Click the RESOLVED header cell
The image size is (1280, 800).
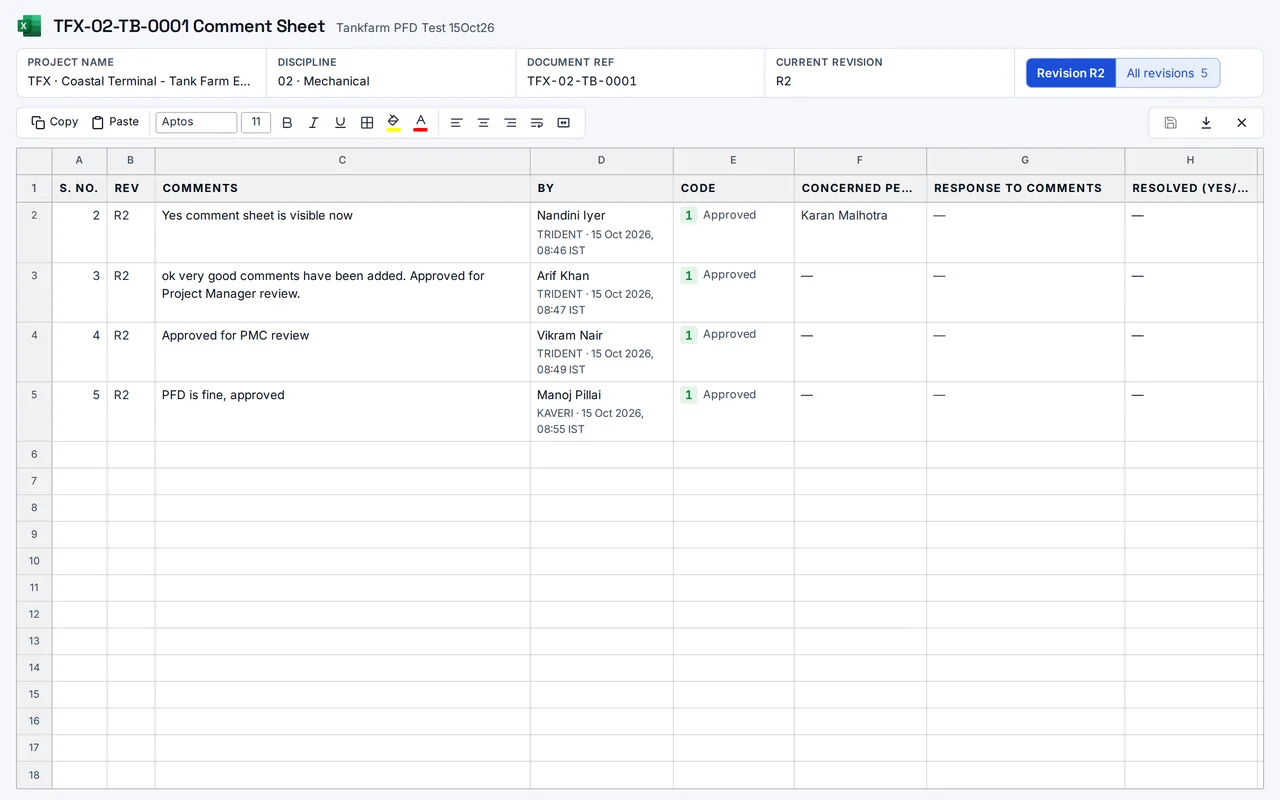(x=1190, y=188)
